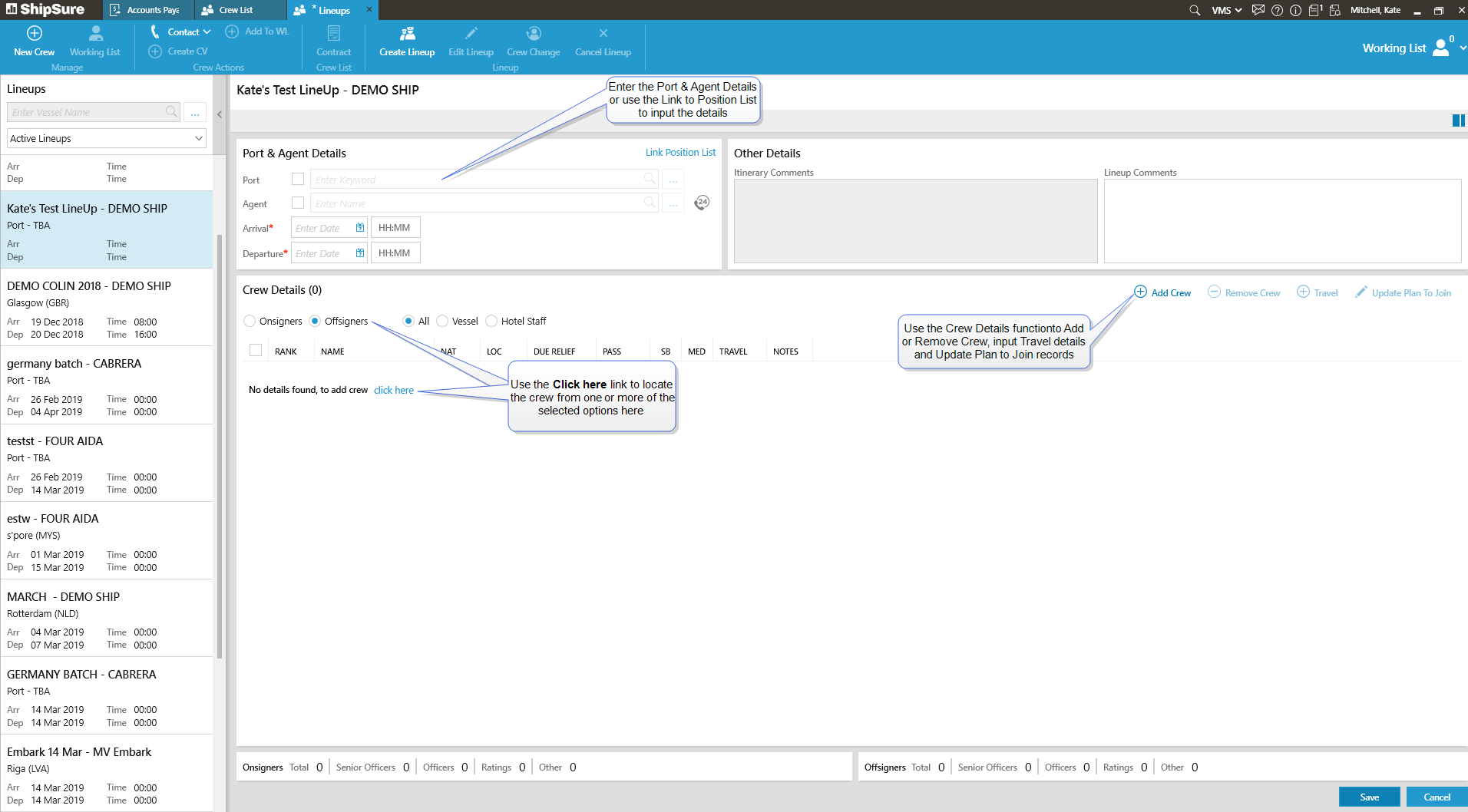1468x812 pixels.
Task: Click the search magnifier in title bar
Action: 1195,10
